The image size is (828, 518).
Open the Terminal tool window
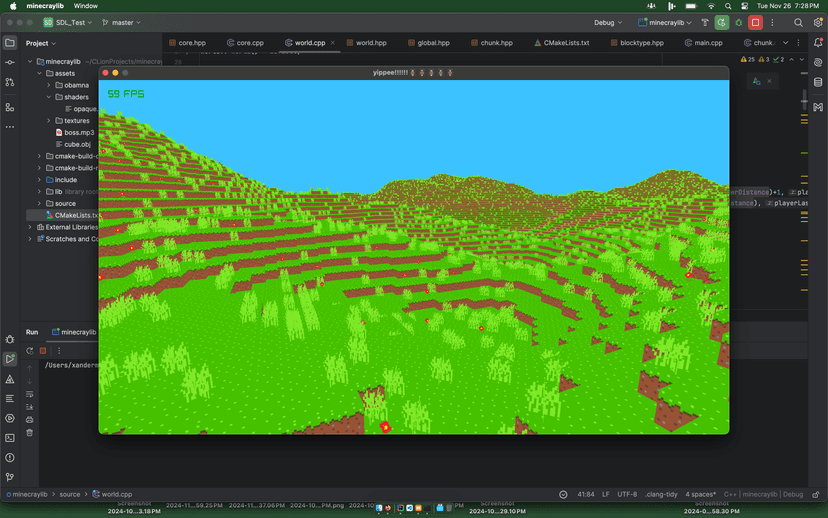point(10,438)
